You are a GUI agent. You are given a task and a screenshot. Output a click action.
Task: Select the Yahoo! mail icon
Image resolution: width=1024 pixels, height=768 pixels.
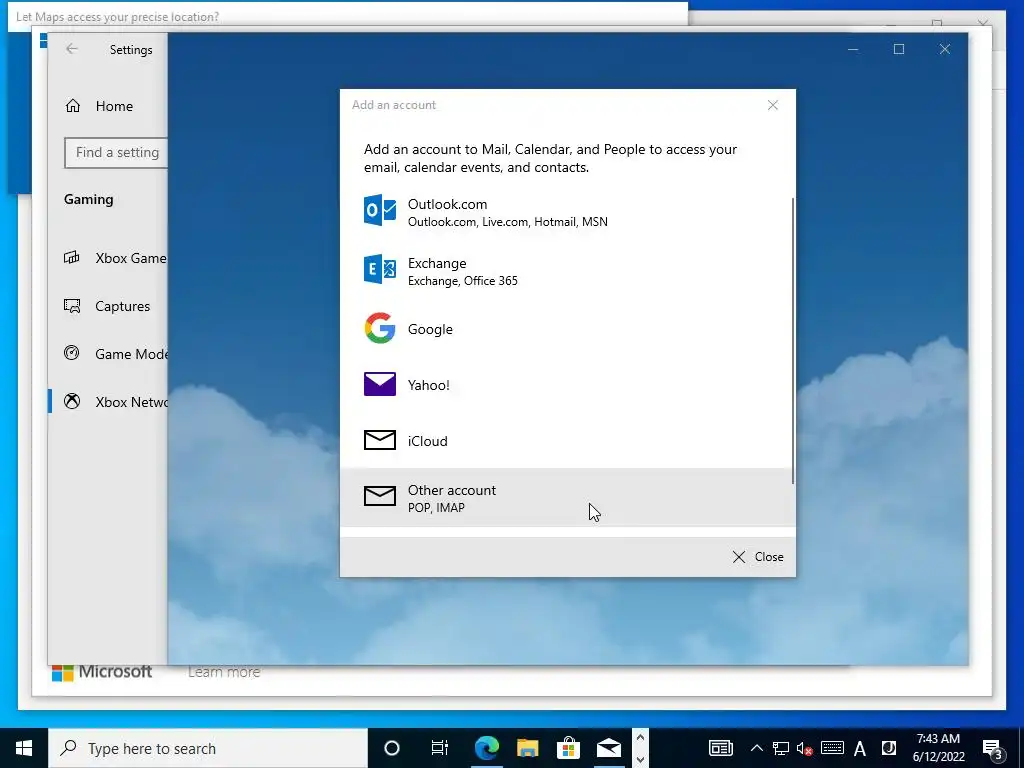click(x=379, y=384)
